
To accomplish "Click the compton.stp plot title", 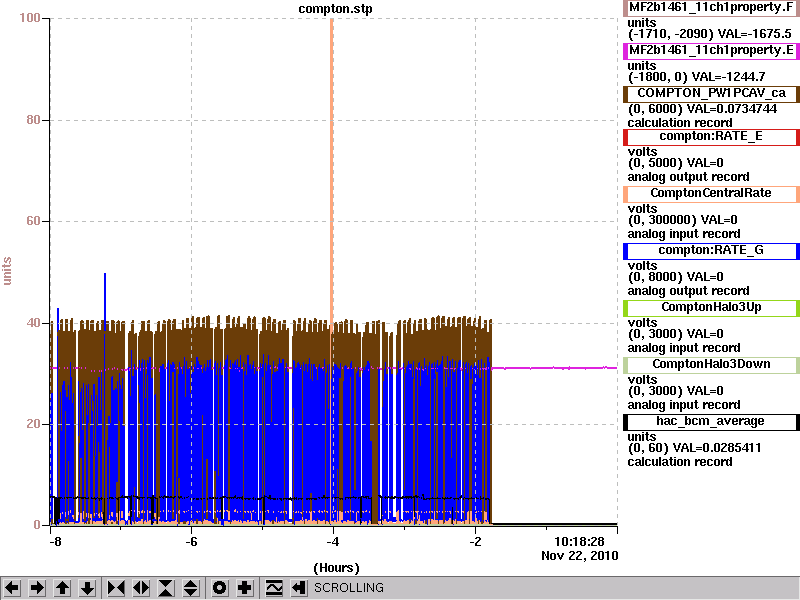I will pyautogui.click(x=335, y=9).
